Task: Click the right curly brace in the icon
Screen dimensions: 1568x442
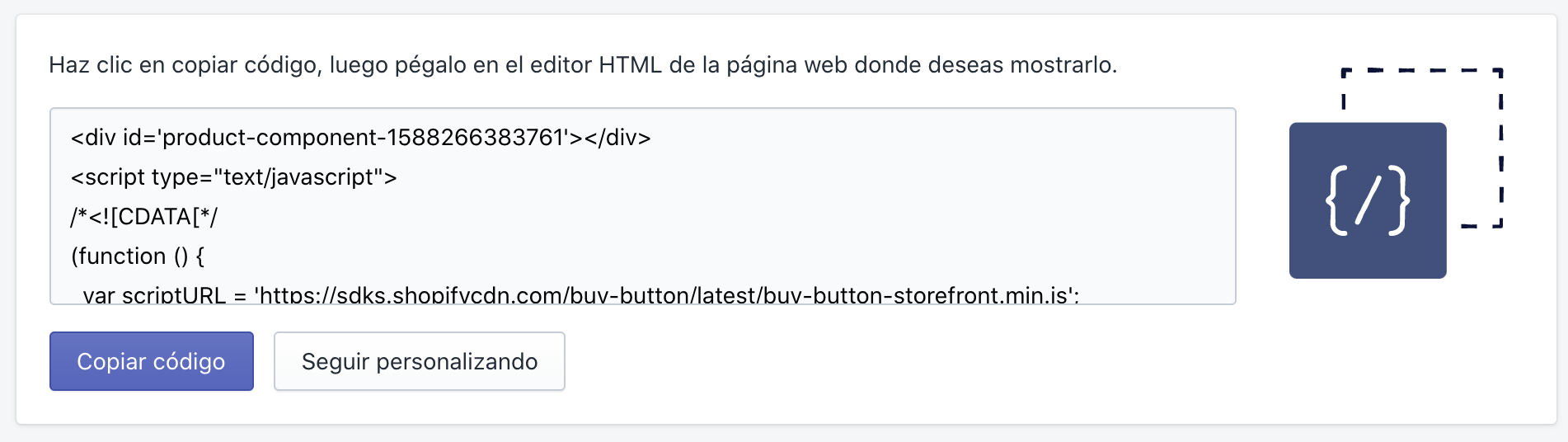Action: pyautogui.click(x=1398, y=200)
